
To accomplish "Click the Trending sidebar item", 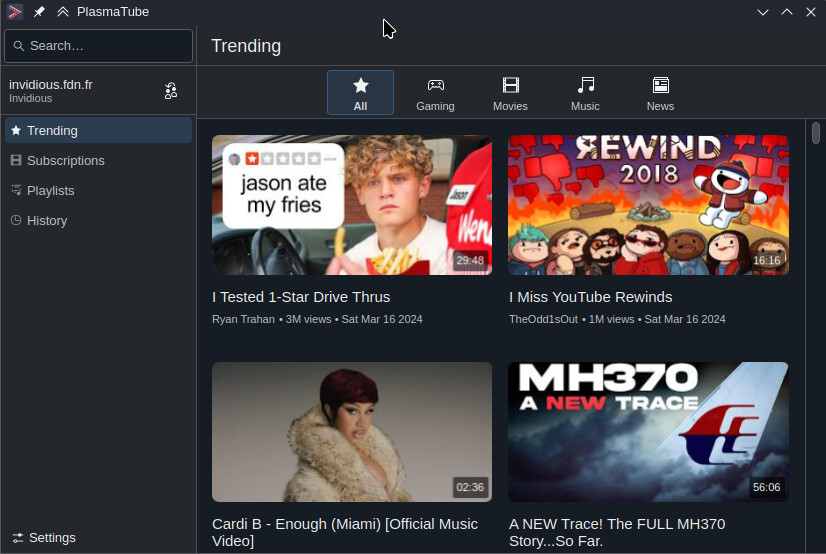I will [99, 131].
